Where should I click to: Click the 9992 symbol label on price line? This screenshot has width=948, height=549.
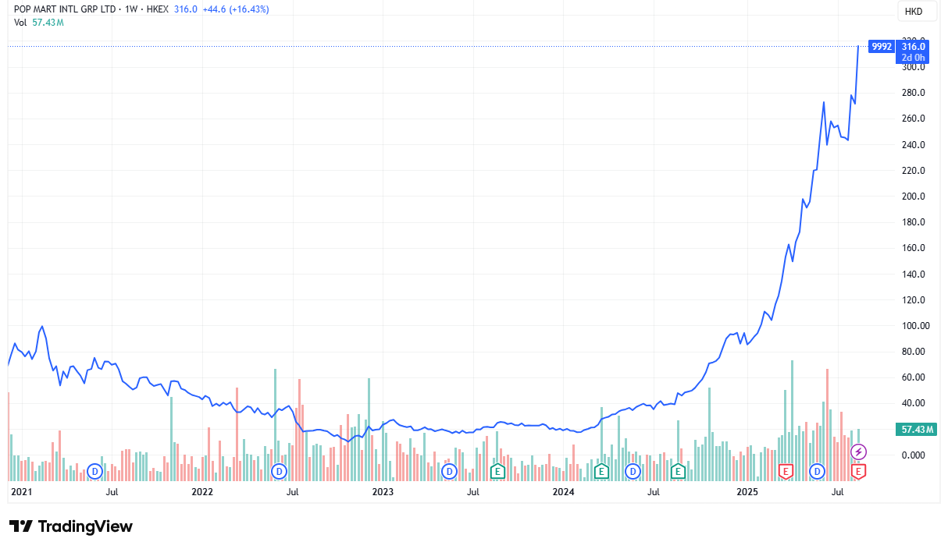coord(881,46)
